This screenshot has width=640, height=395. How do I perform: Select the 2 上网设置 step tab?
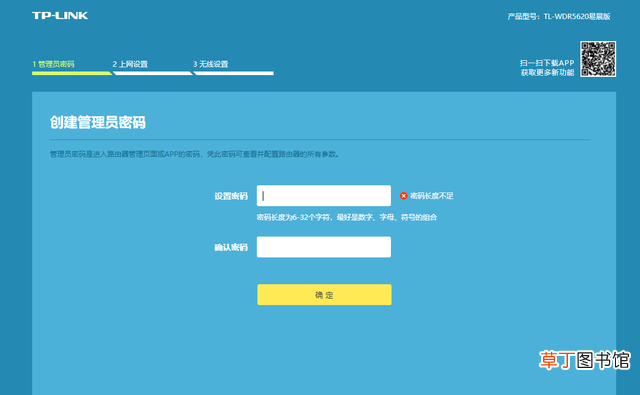coord(130,64)
